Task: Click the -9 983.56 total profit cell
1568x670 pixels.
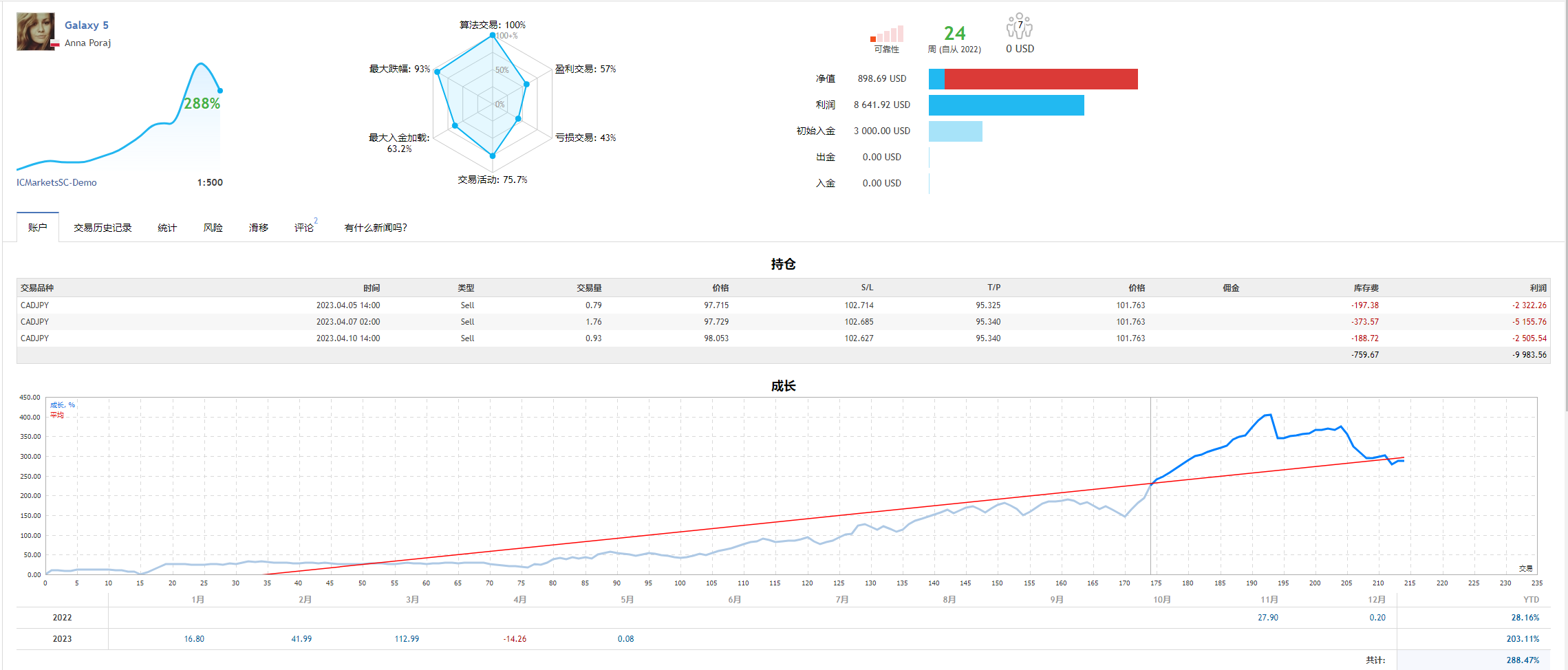Action: tap(1529, 355)
